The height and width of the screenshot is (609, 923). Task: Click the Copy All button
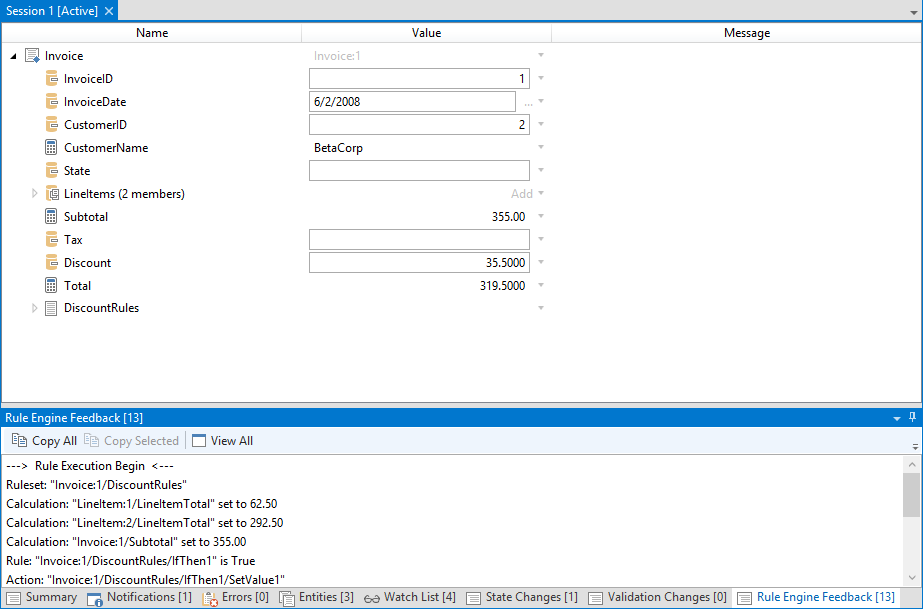pyautogui.click(x=44, y=441)
